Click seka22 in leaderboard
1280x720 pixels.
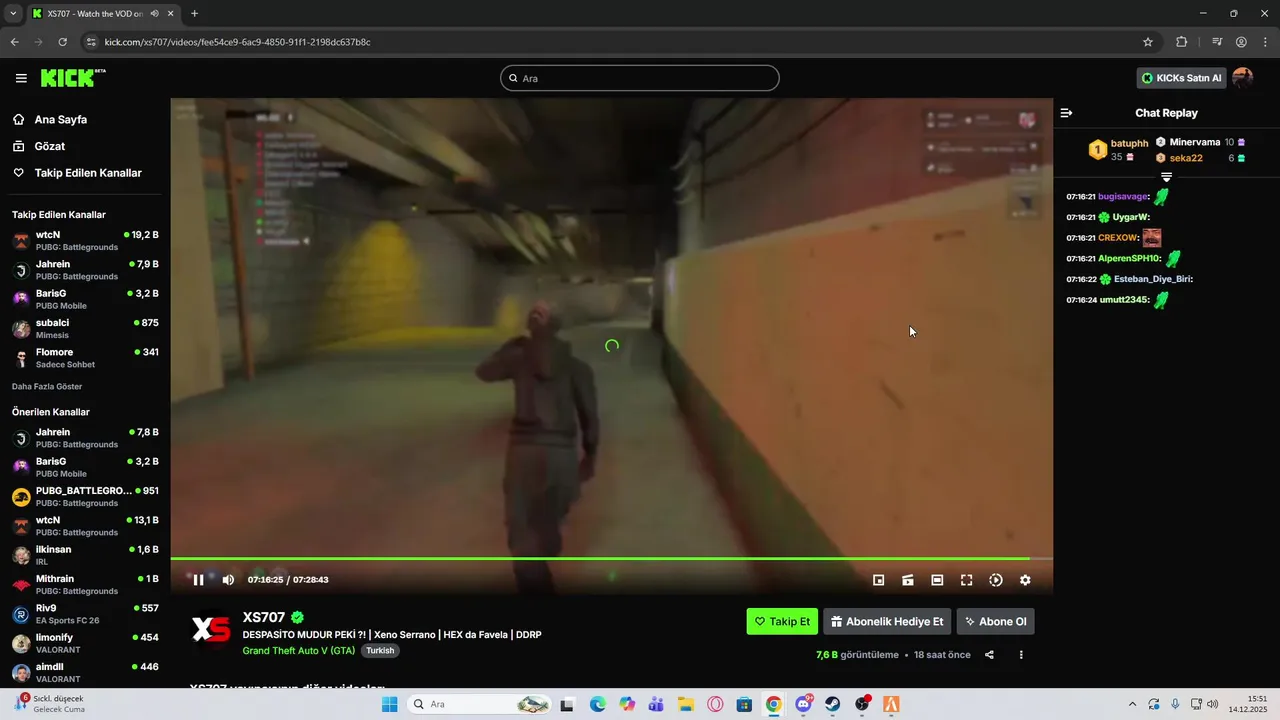[1185, 158]
